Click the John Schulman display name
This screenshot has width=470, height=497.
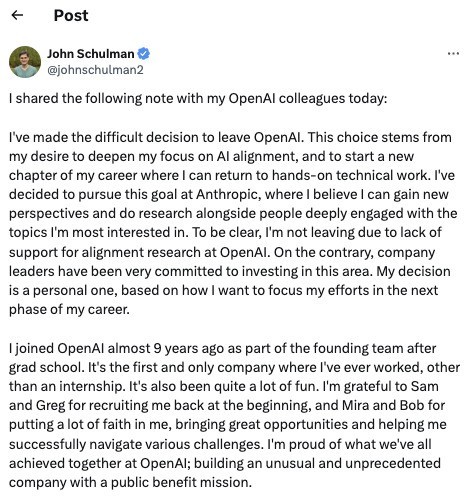pos(91,54)
